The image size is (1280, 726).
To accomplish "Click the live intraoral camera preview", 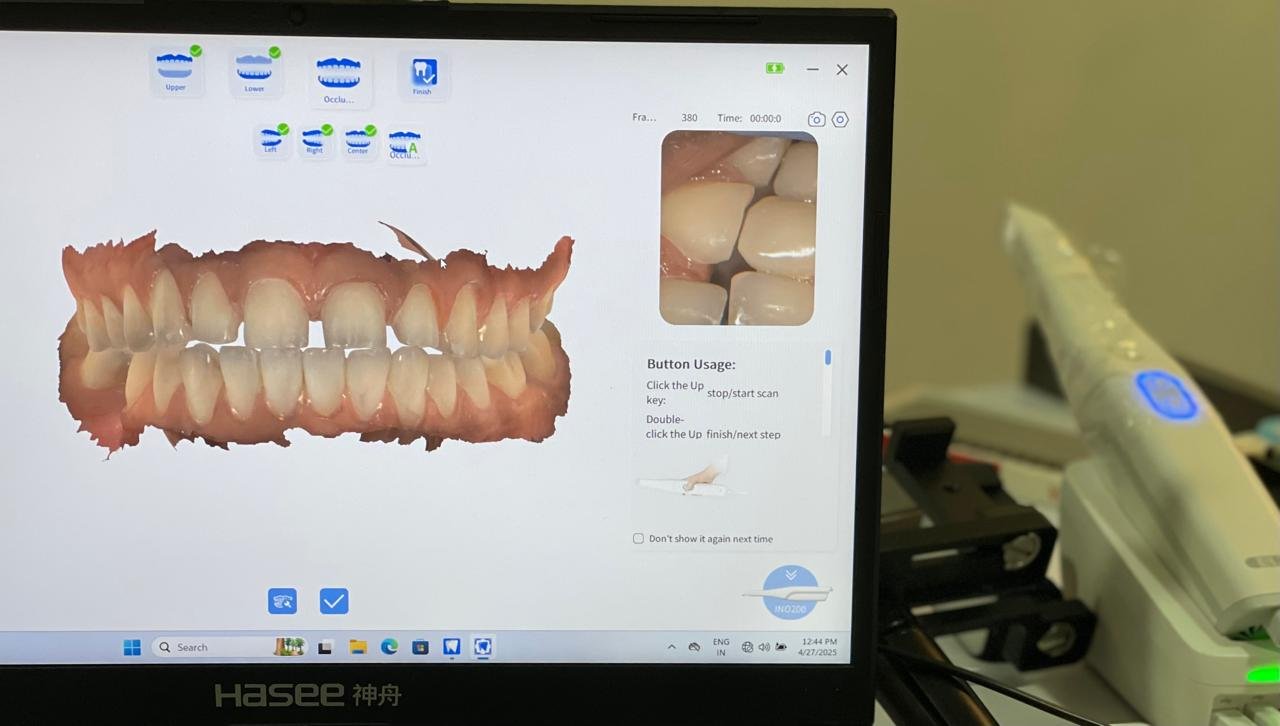I will coord(738,228).
